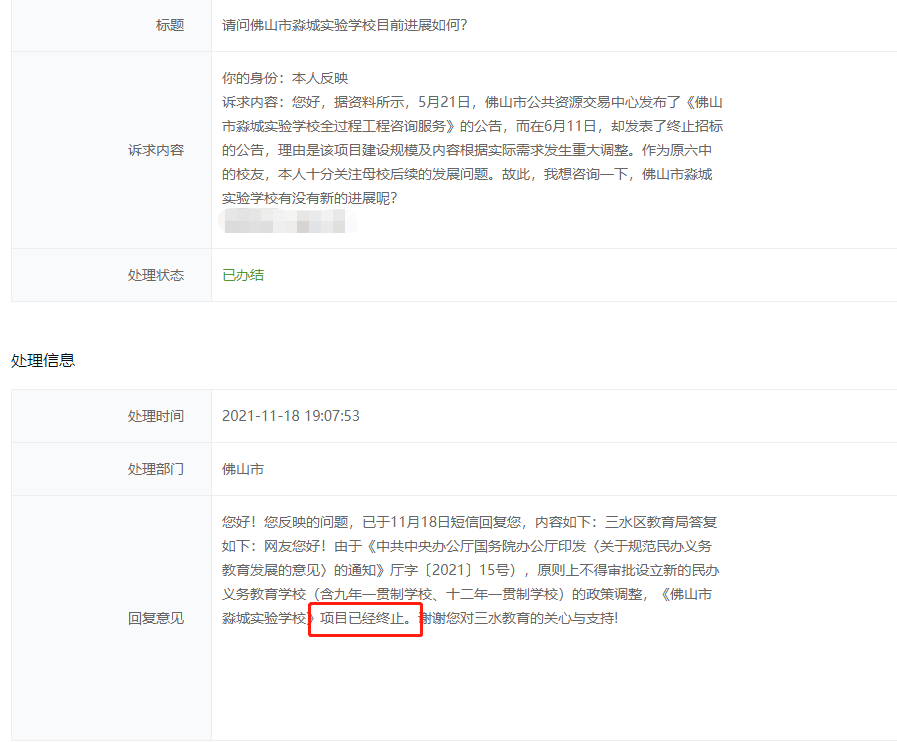
Task: Select the timestamp 2021-11-18 19:07:53
Action: 291,416
